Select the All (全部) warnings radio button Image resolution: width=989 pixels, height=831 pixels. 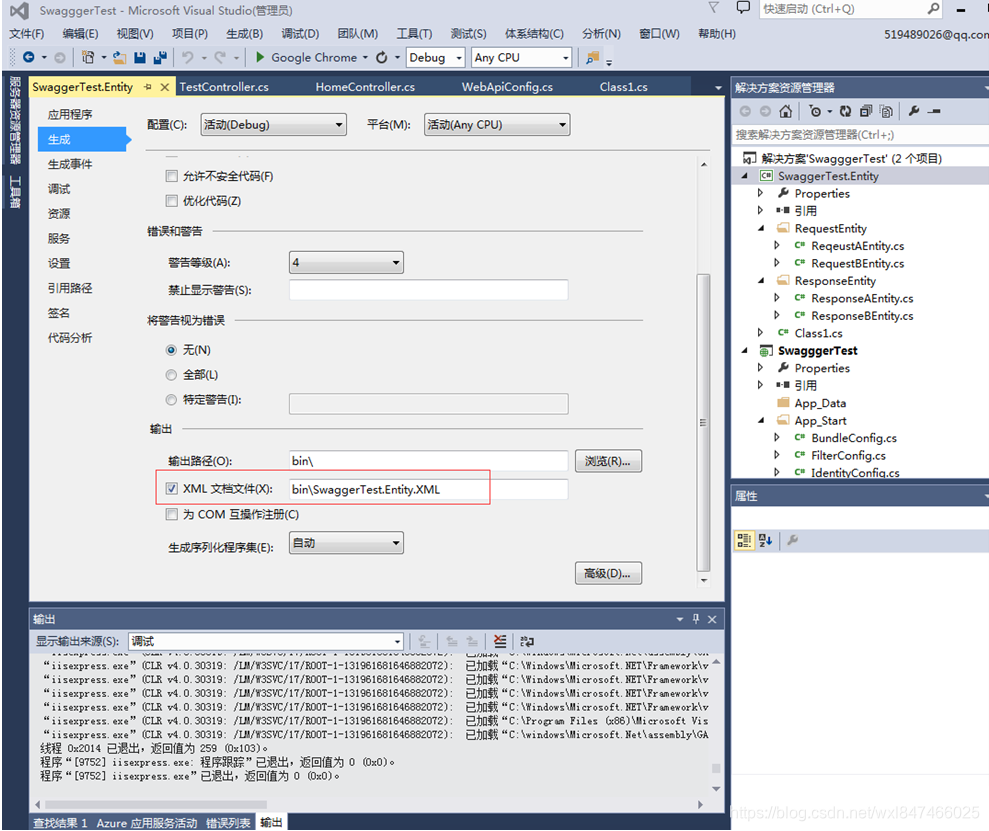[x=171, y=375]
